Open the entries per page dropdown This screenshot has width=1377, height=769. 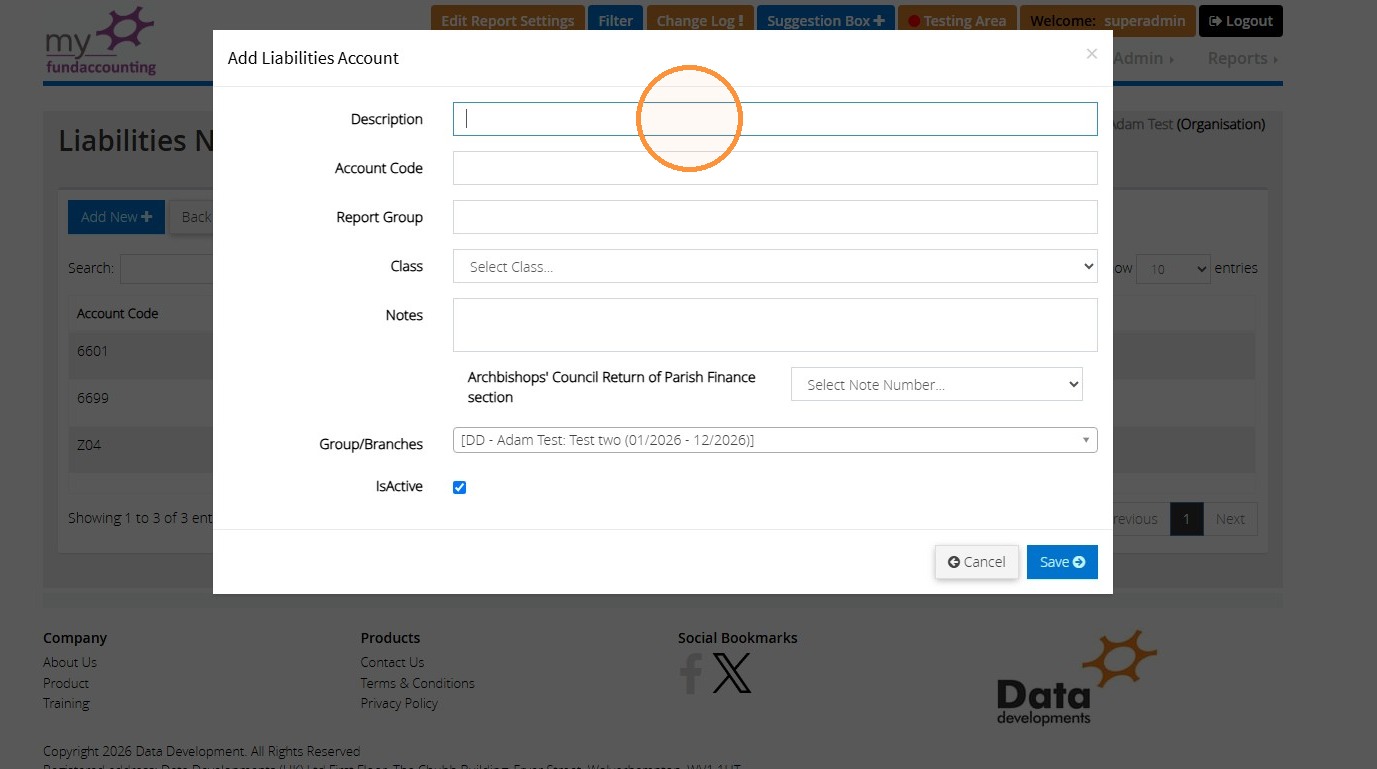click(1173, 269)
